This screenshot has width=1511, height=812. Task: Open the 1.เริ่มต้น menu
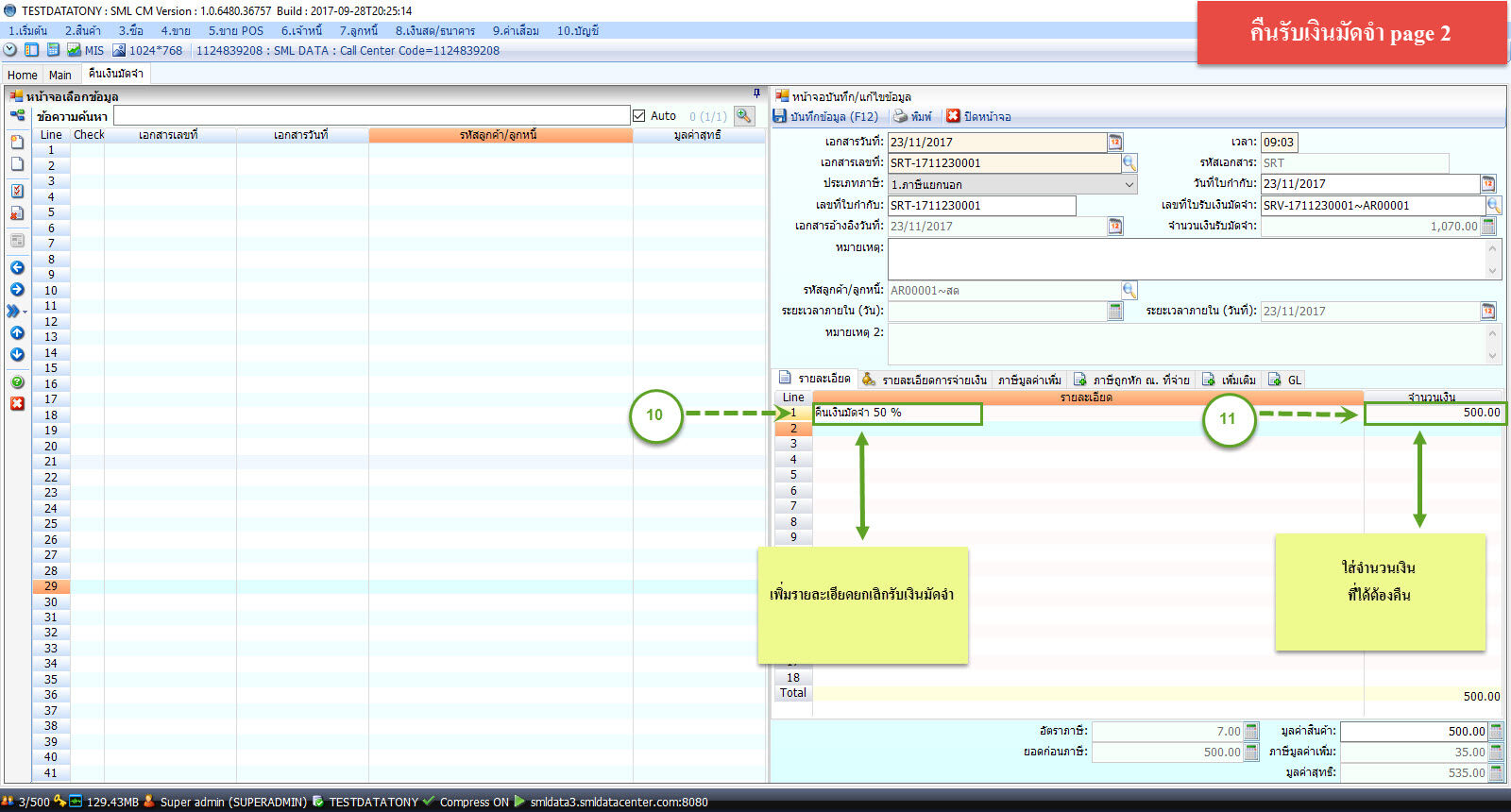[27, 30]
